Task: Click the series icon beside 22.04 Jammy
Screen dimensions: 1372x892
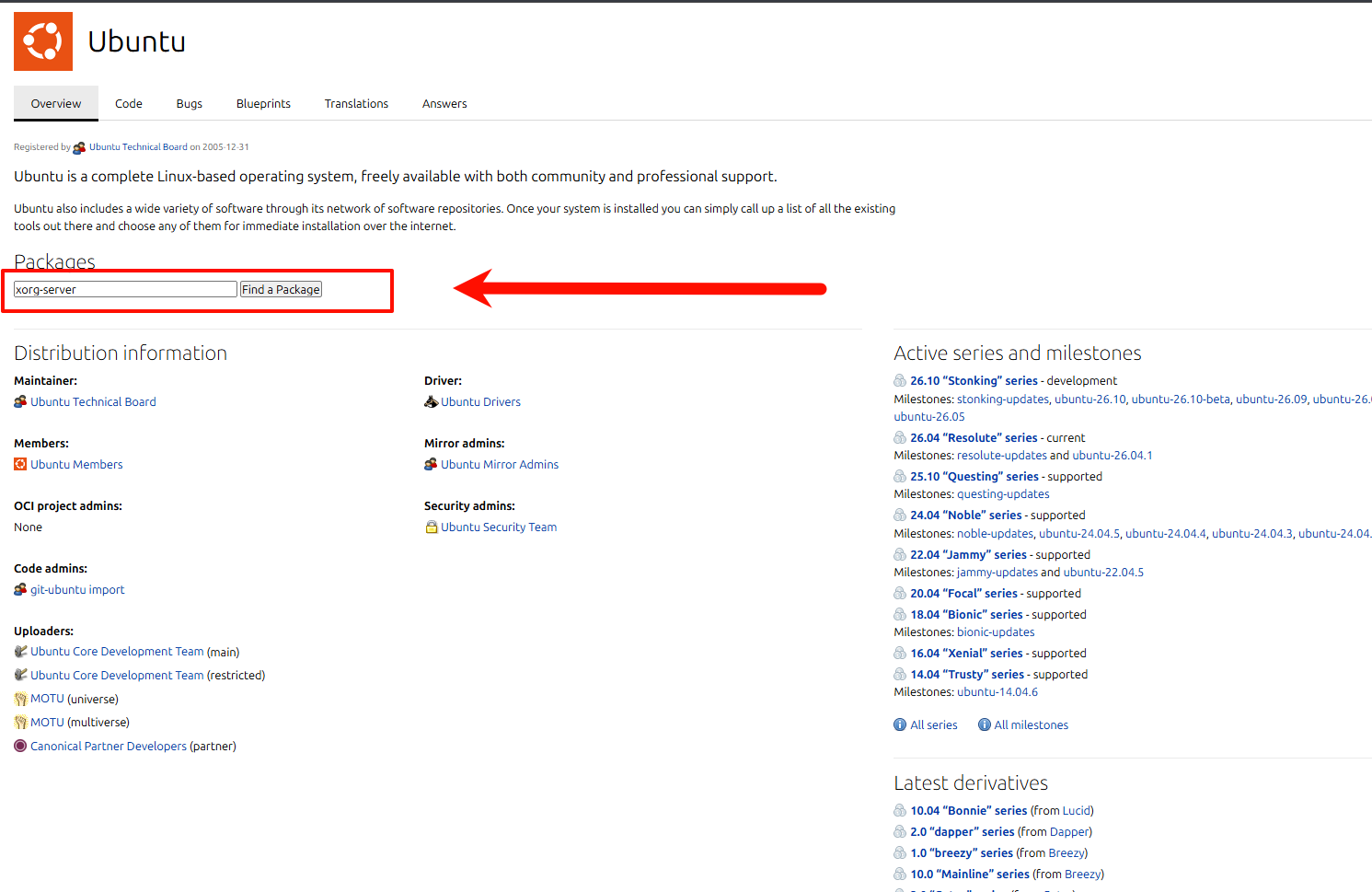Action: tap(900, 554)
